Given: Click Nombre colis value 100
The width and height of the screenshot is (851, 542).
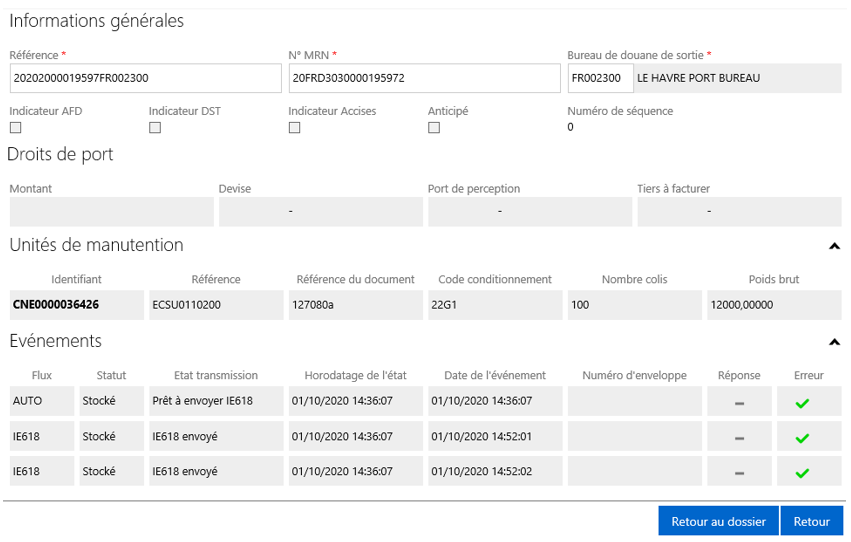Looking at the screenshot, I should point(580,305).
